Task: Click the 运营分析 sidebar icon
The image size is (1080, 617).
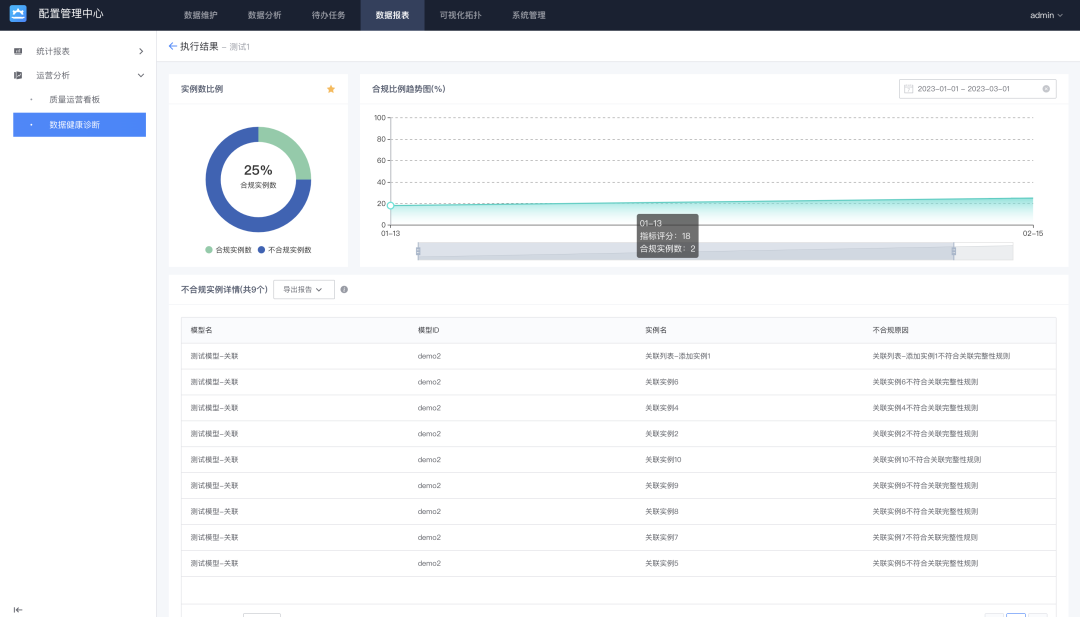Action: (18, 76)
